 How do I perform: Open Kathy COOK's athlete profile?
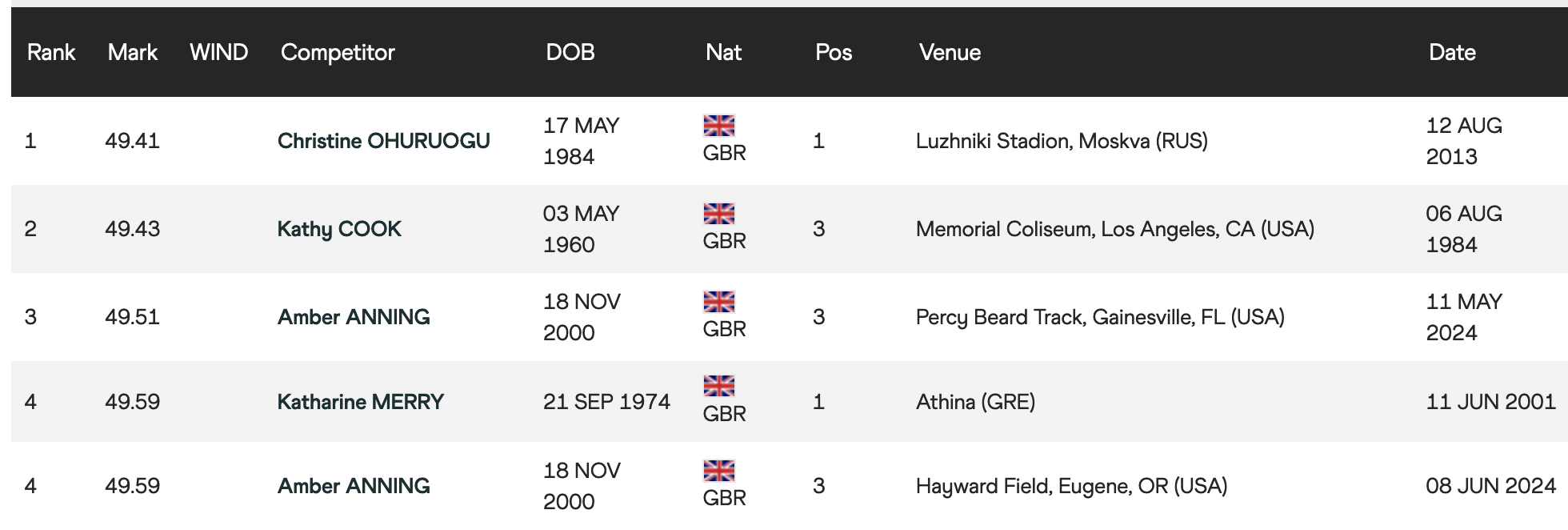(339, 229)
